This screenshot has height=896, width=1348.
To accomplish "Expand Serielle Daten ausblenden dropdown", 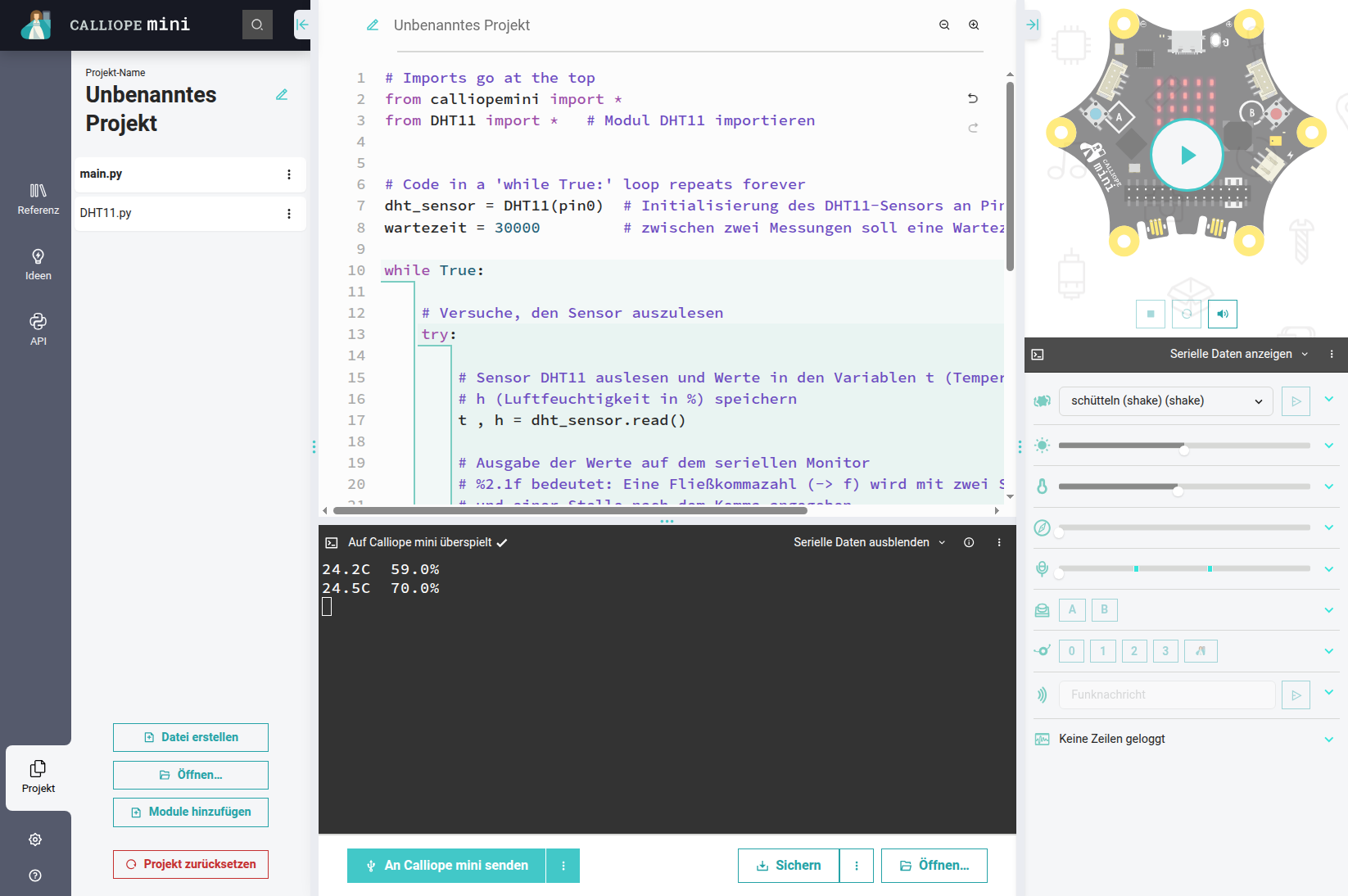I will click(869, 542).
